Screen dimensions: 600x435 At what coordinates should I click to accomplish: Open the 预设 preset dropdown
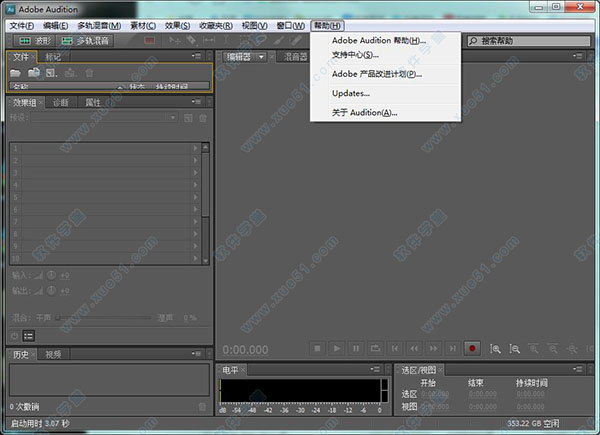(x=104, y=117)
